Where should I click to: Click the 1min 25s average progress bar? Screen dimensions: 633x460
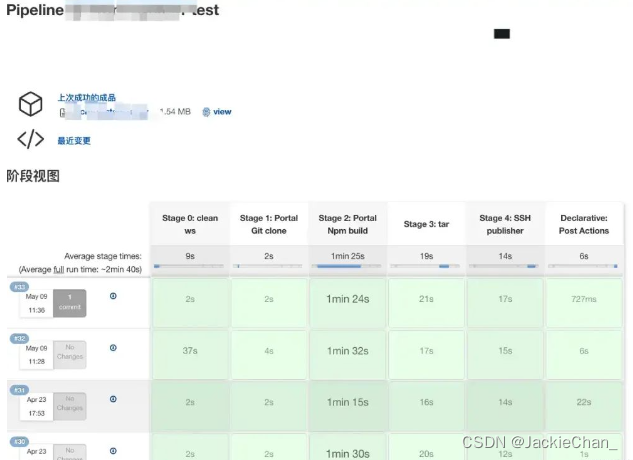(x=346, y=266)
